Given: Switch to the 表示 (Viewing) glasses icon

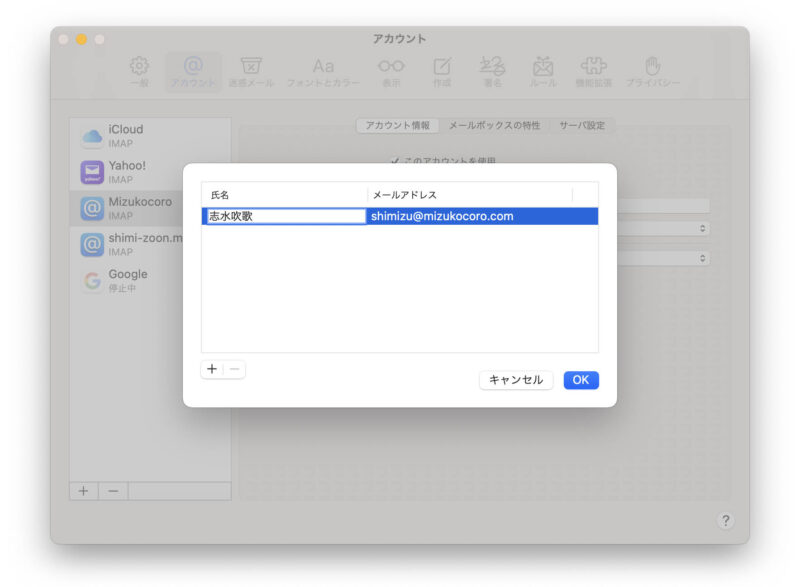Looking at the screenshot, I should [x=390, y=72].
